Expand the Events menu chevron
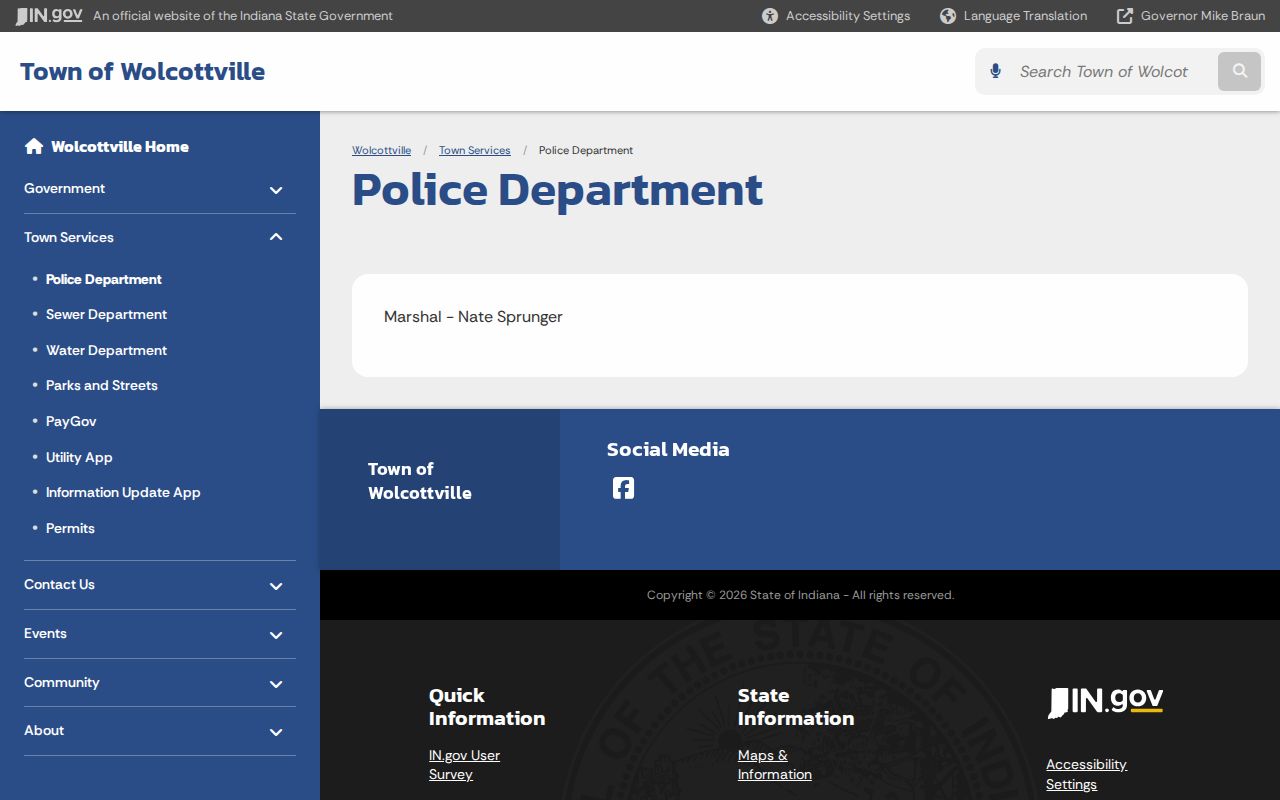 [x=276, y=635]
